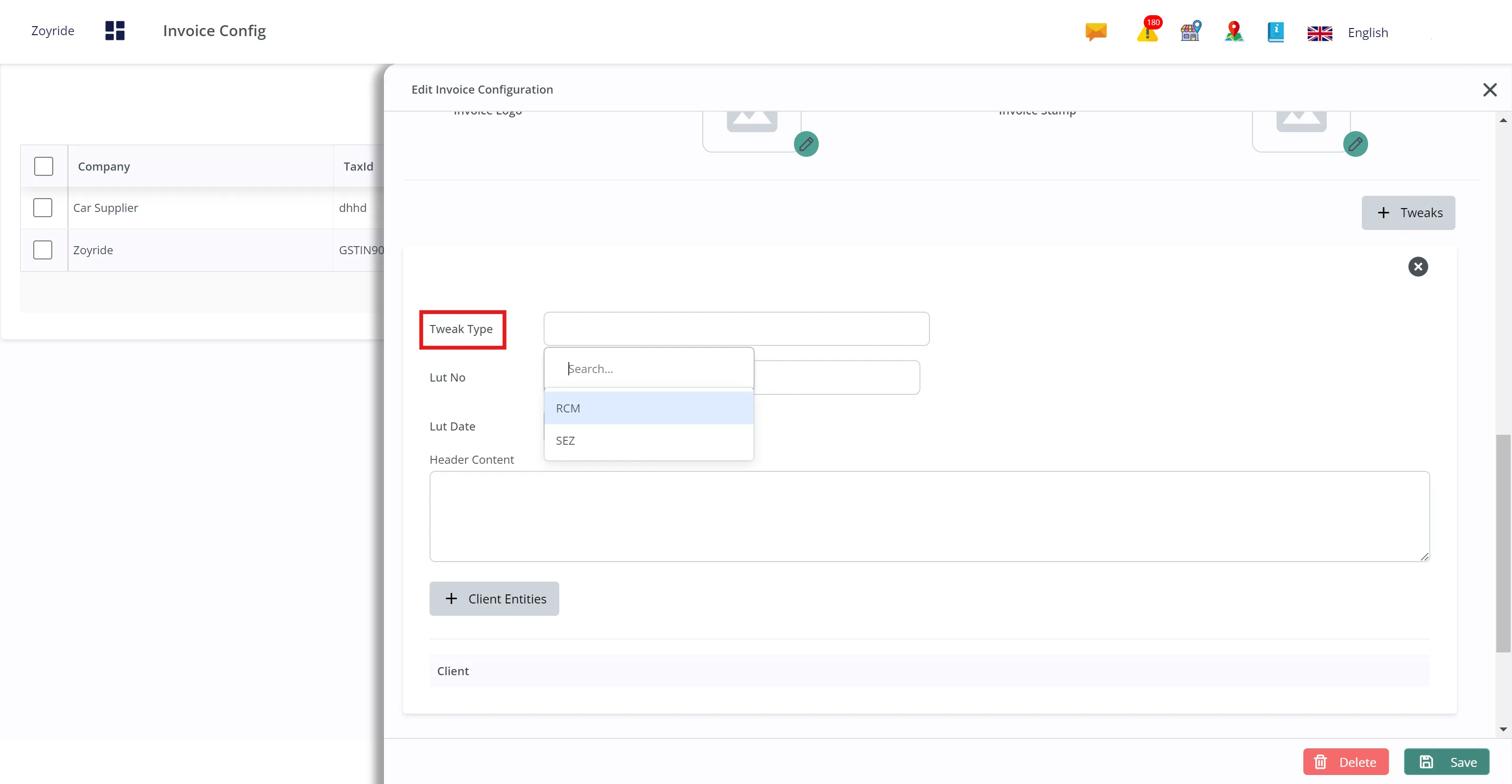1512x784 pixels.
Task: Click the Invoice Stamp image placeholder
Action: (1301, 132)
